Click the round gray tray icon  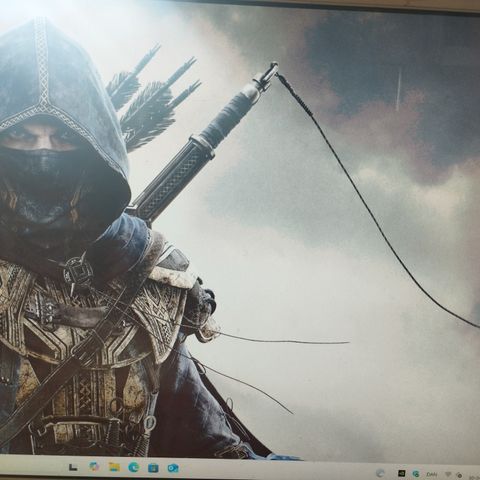click(x=380, y=473)
